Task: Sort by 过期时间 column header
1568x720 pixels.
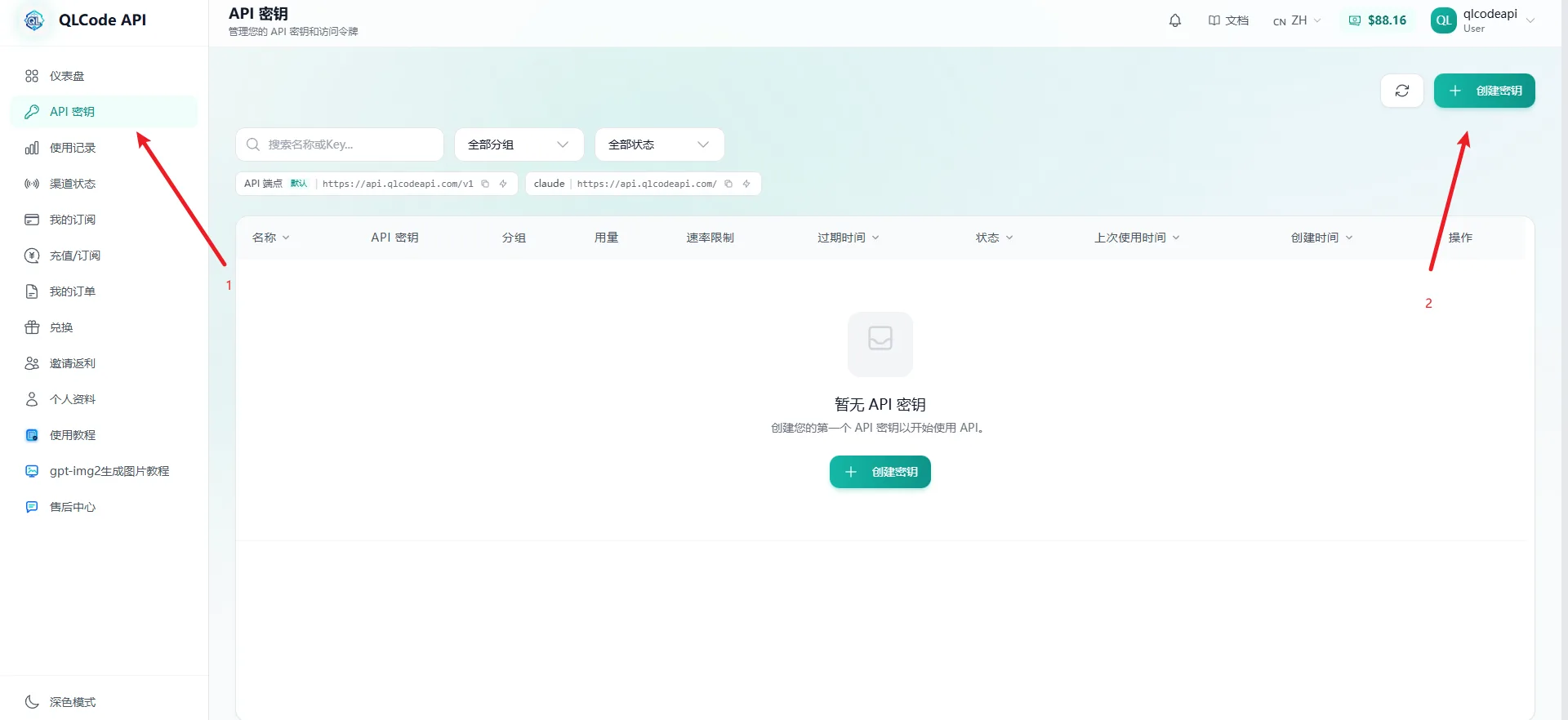Action: tap(849, 238)
